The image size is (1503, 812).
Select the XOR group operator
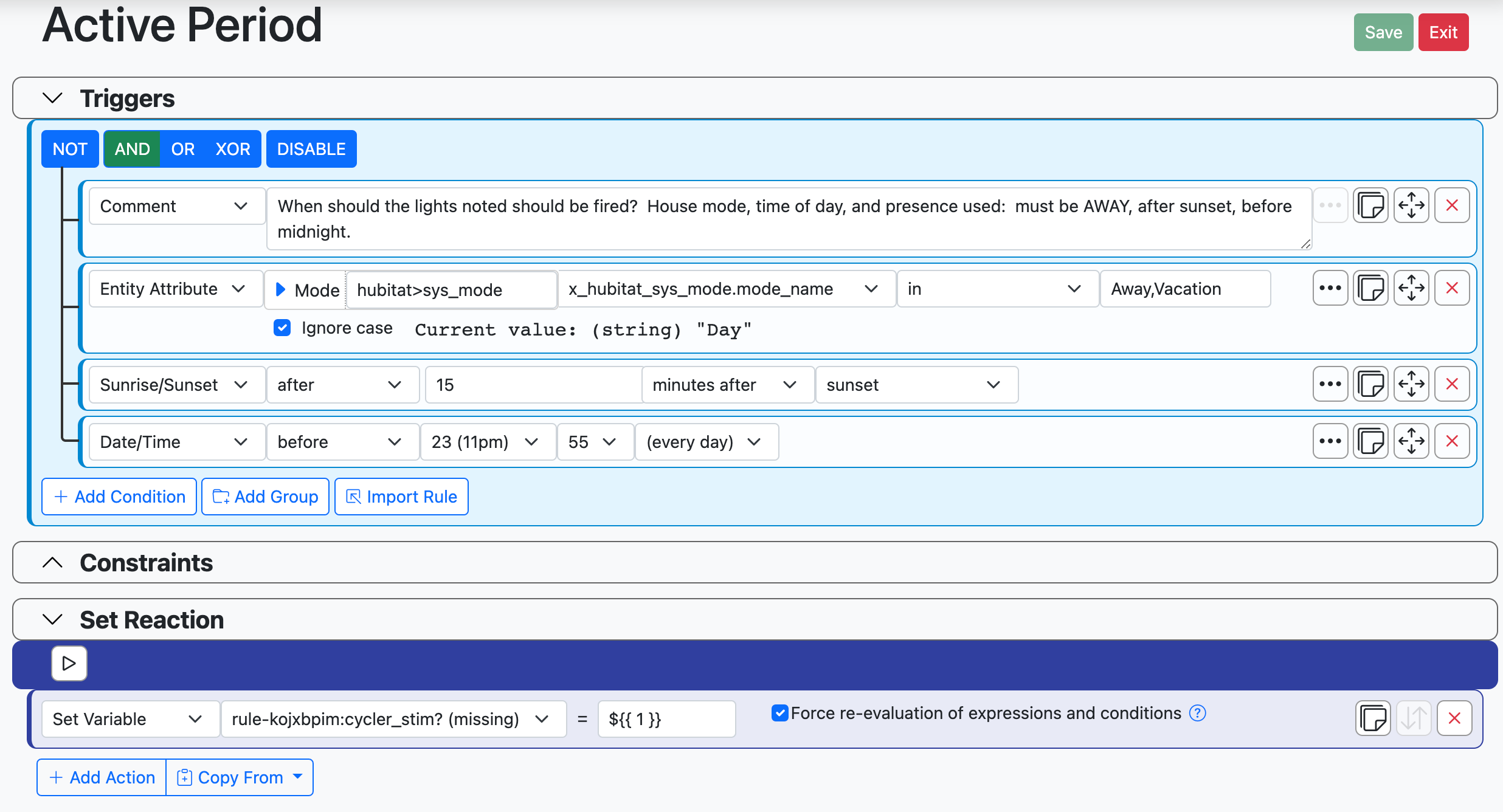(x=233, y=149)
